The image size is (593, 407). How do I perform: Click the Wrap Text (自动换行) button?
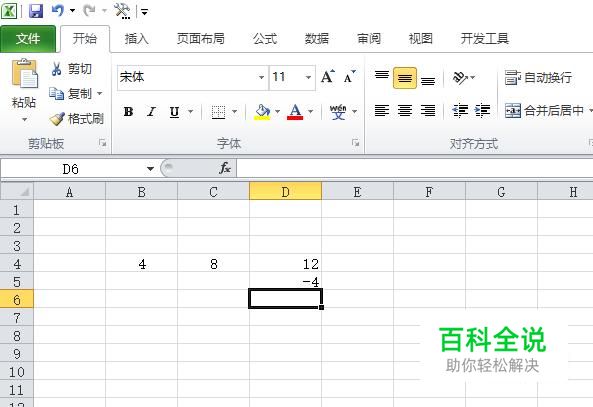pyautogui.click(x=538, y=78)
